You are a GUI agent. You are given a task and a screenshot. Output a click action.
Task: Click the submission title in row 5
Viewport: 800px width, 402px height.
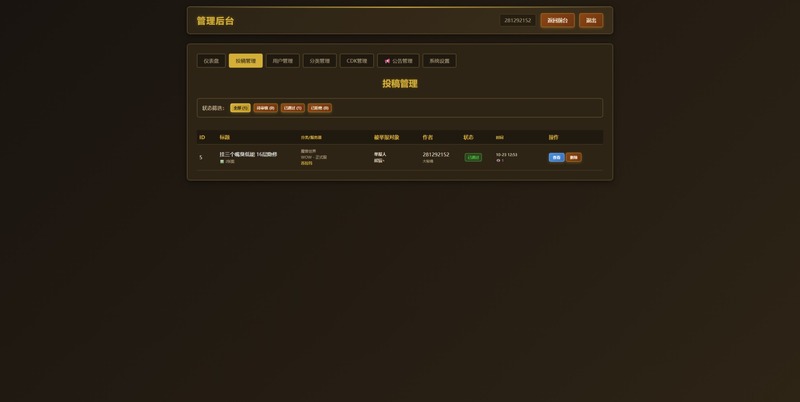pyautogui.click(x=248, y=154)
